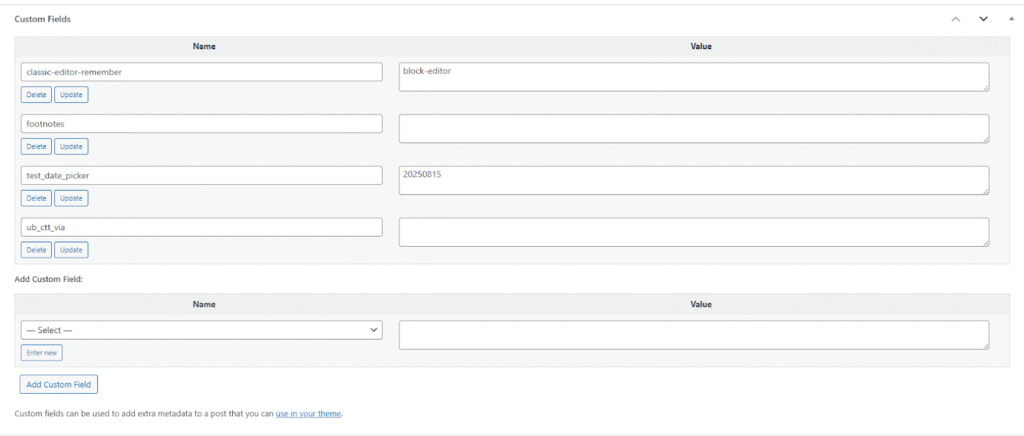Image resolution: width=1024 pixels, height=436 pixels.
Task: Click the test_date_picker value 20250815 box
Action: (693, 180)
